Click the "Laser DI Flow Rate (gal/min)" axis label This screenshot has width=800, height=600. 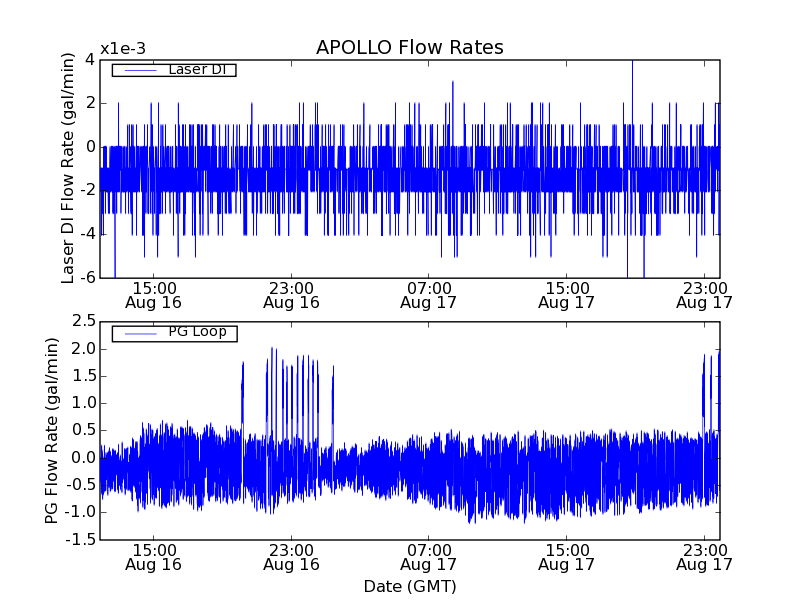pos(67,168)
